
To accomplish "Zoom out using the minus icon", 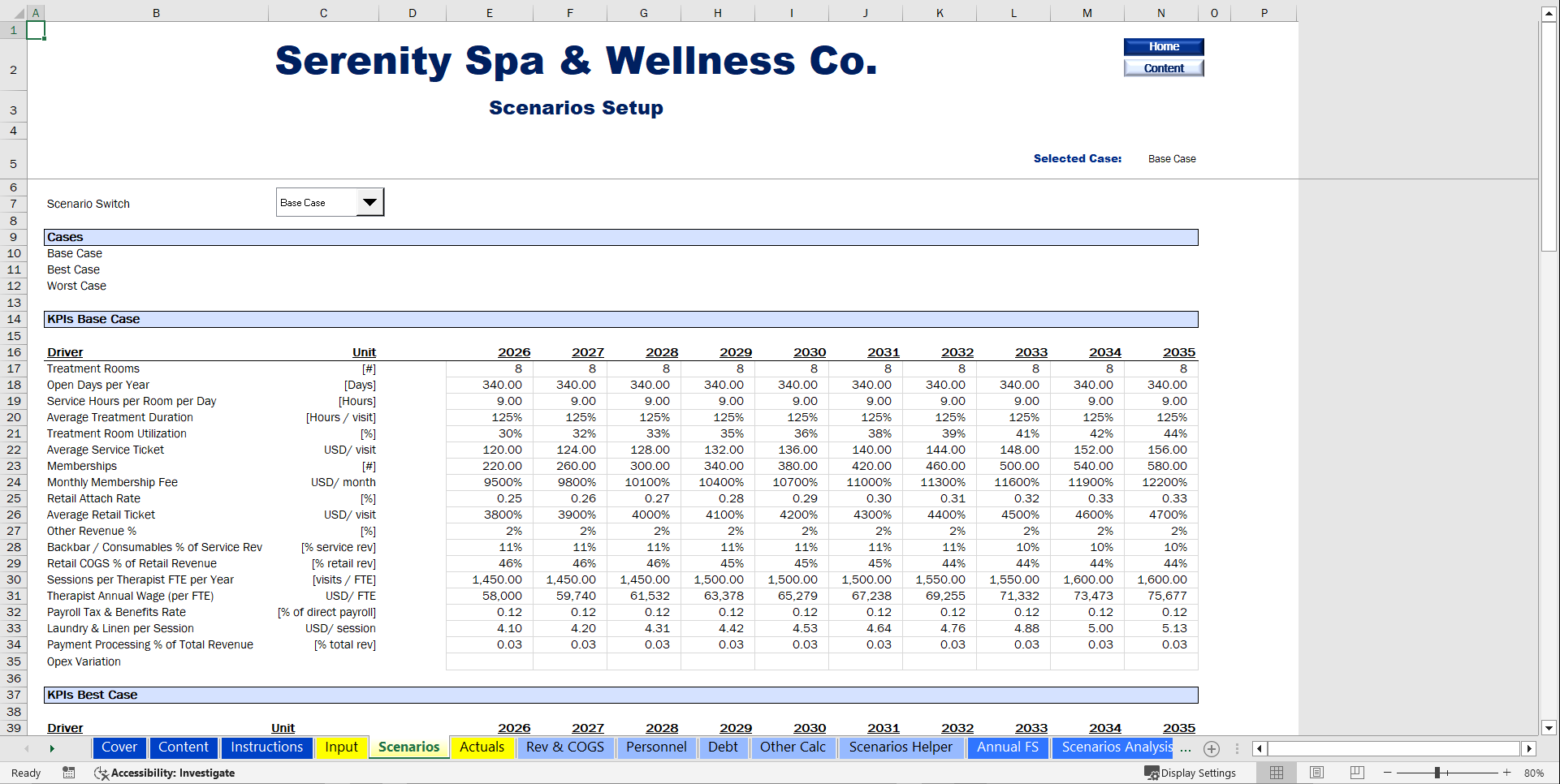I will click(1389, 773).
